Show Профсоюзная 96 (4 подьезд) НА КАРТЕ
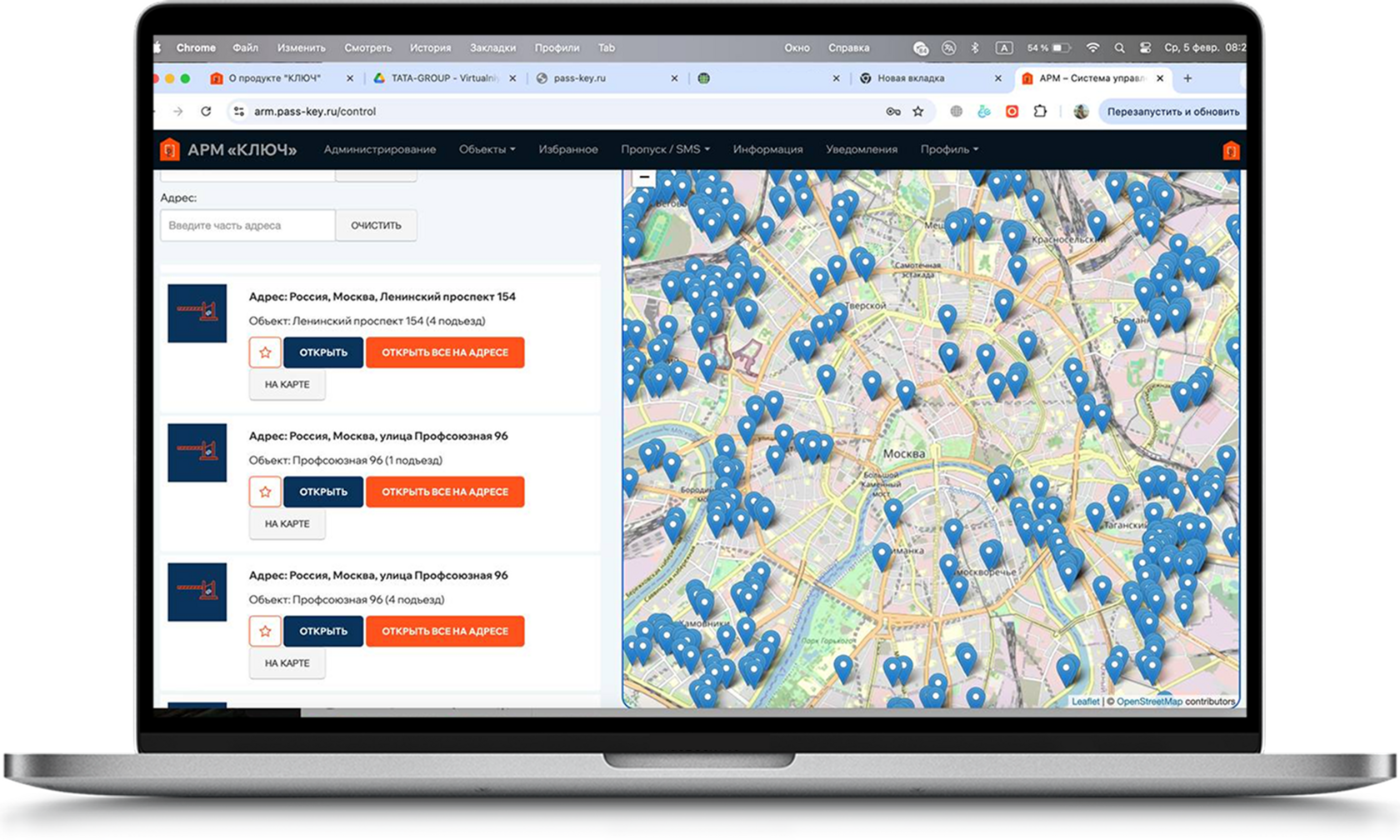The width and height of the screenshot is (1400, 840). pos(287,663)
